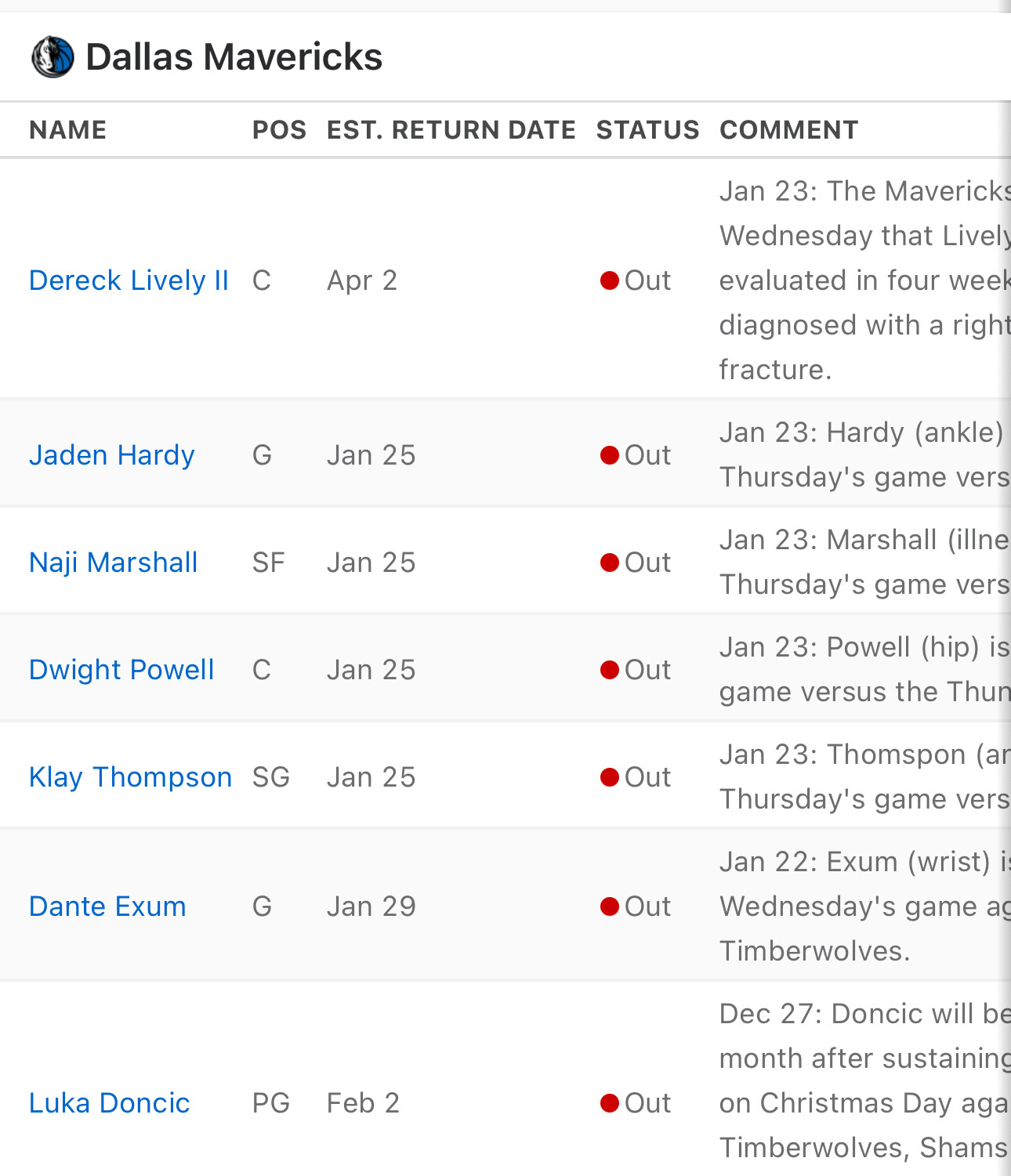View Dante Exum player page
The width and height of the screenshot is (1011, 1176).
[107, 906]
